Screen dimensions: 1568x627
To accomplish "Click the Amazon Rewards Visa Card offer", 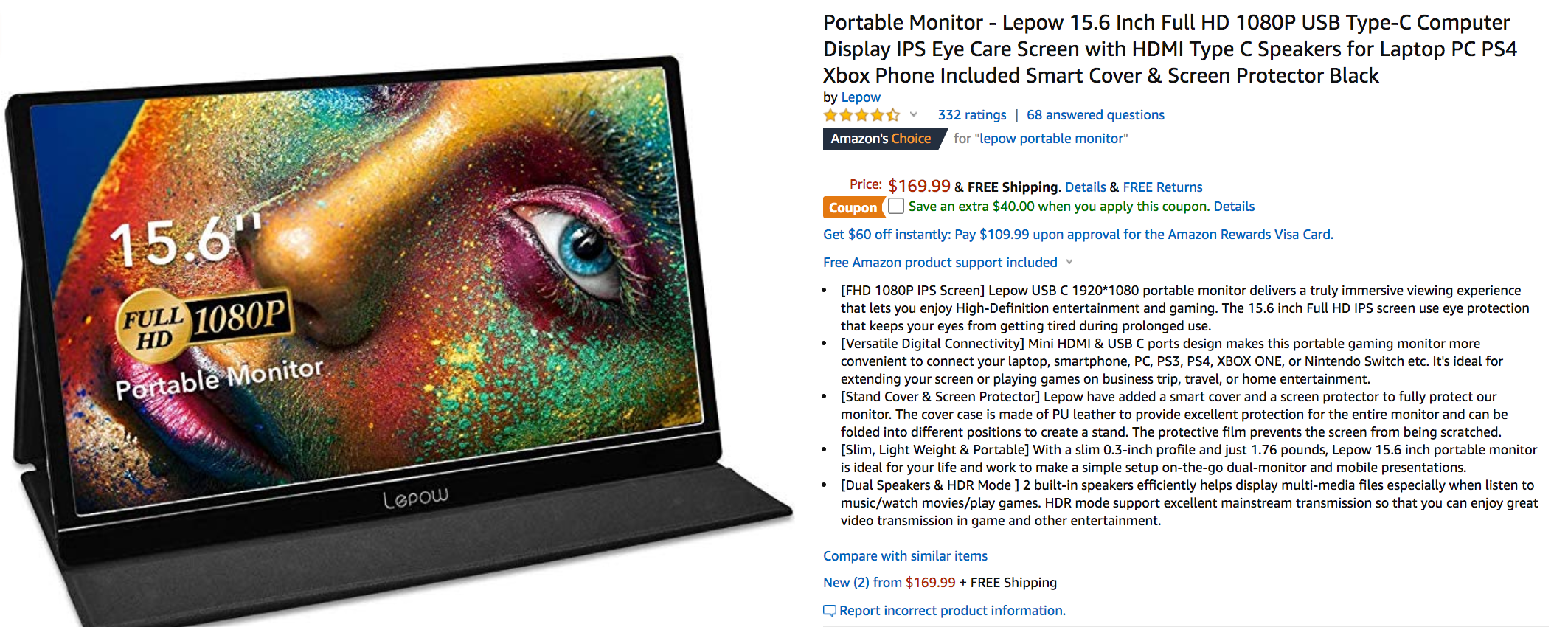I will 1078,235.
